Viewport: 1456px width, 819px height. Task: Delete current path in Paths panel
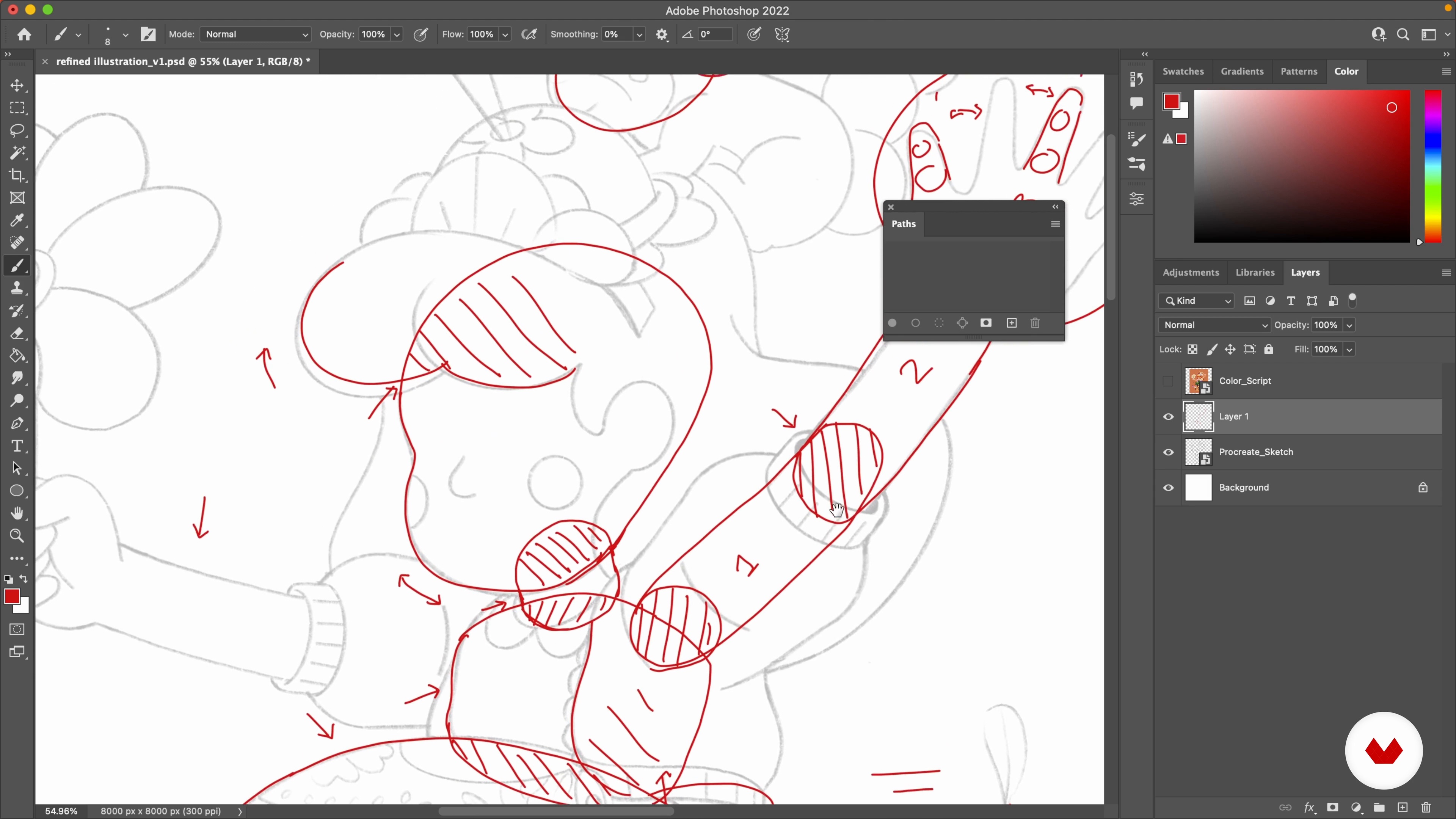[x=1036, y=323]
